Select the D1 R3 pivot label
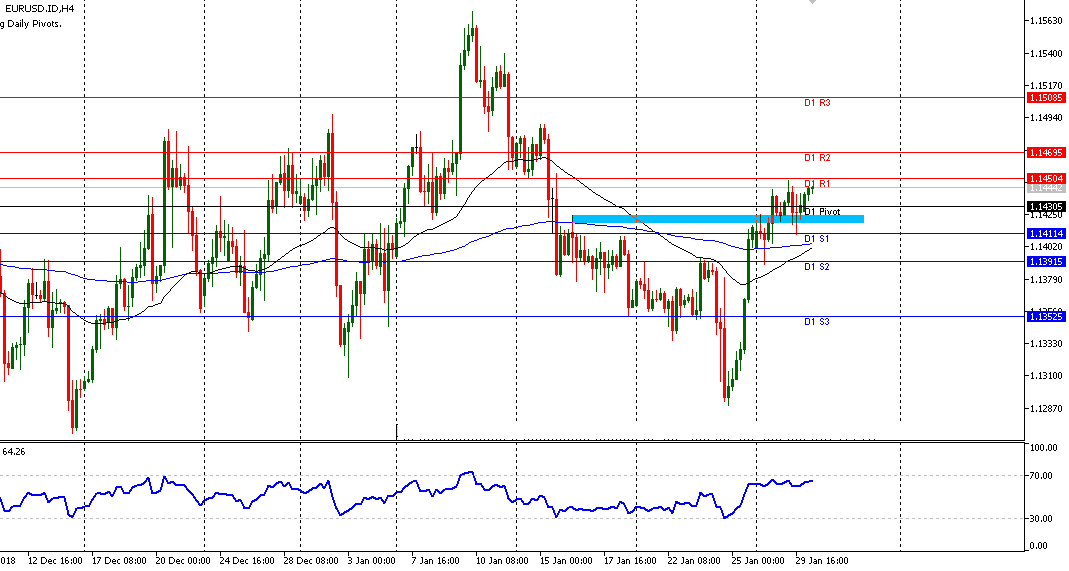 [817, 103]
